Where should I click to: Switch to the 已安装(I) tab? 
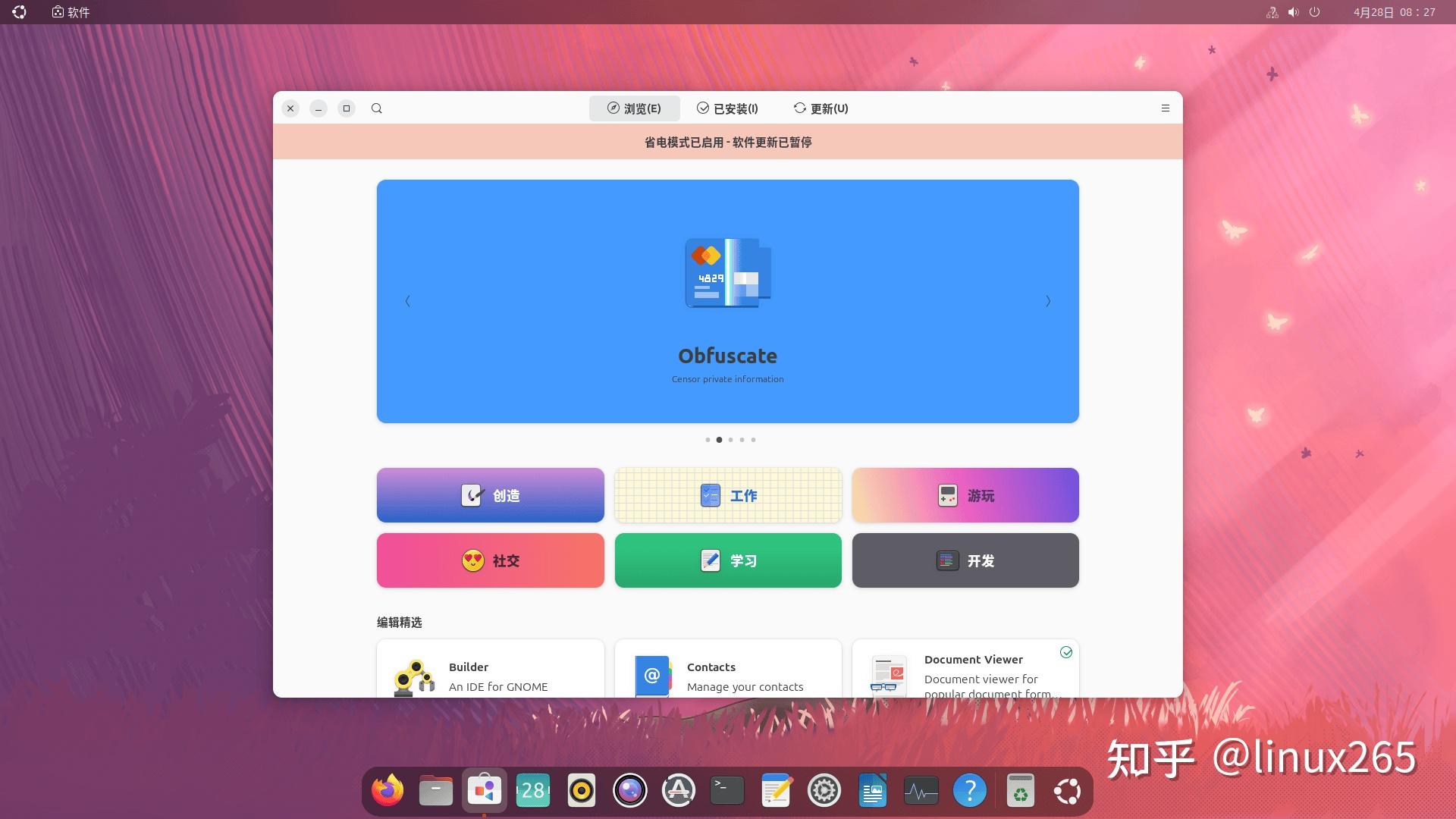click(727, 108)
